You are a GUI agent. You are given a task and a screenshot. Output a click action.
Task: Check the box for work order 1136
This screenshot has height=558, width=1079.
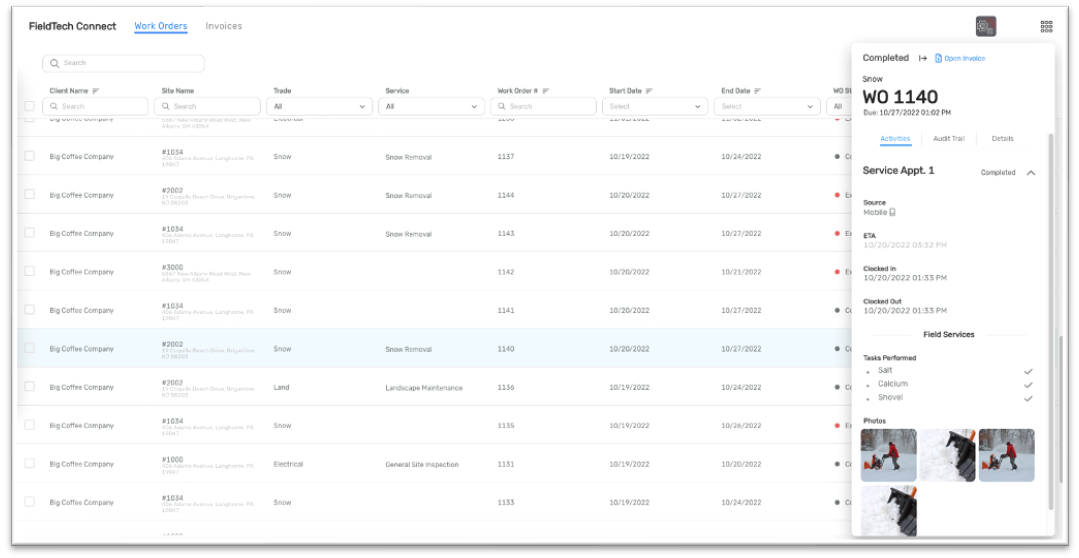[x=29, y=387]
